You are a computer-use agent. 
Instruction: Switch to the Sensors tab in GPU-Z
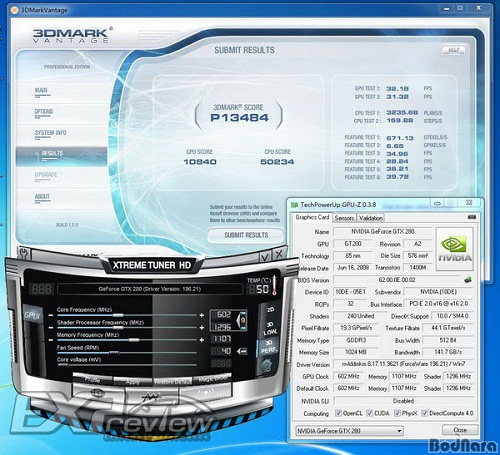tap(344, 218)
